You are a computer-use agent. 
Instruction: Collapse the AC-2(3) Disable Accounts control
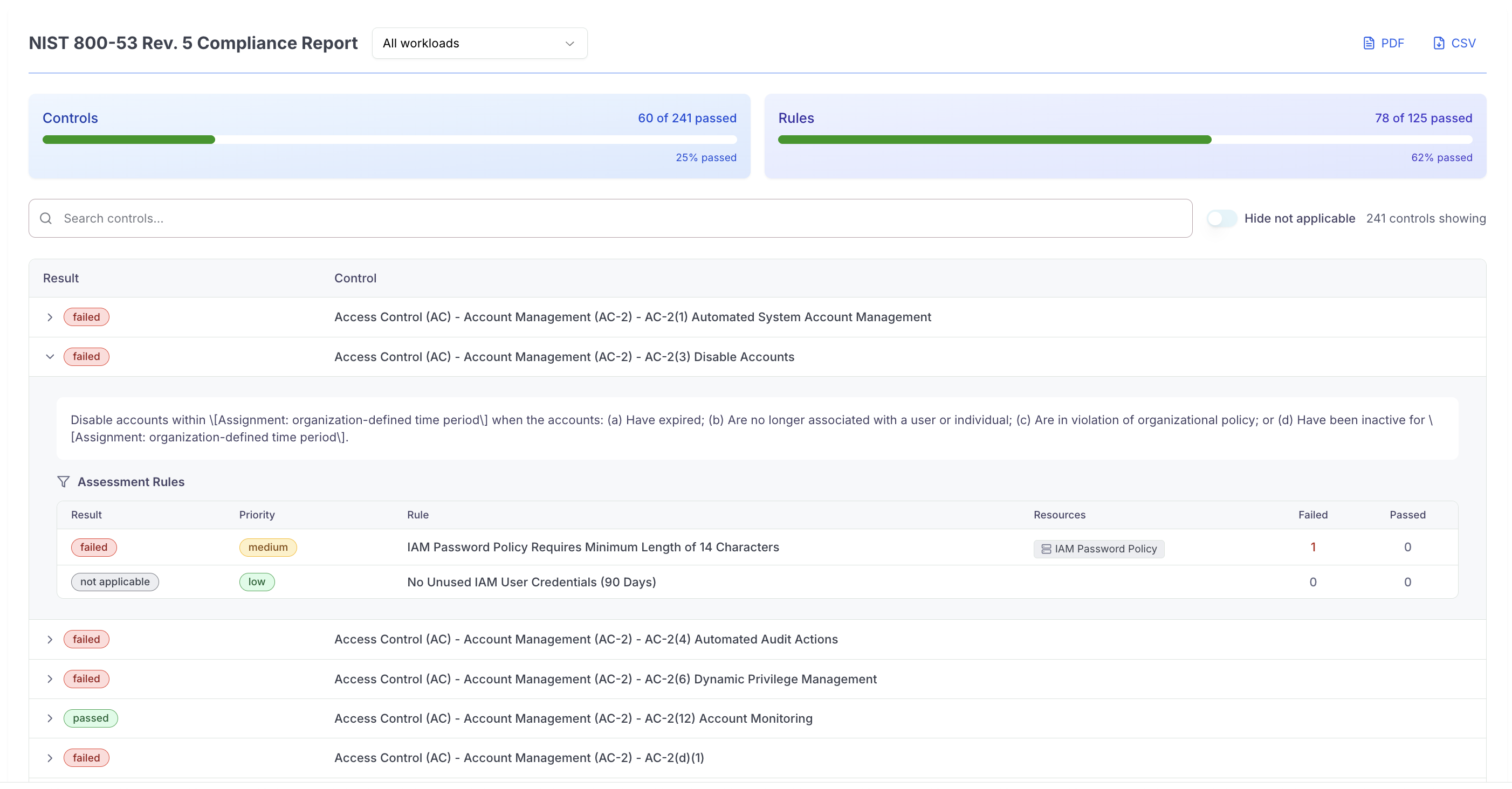tap(50, 356)
